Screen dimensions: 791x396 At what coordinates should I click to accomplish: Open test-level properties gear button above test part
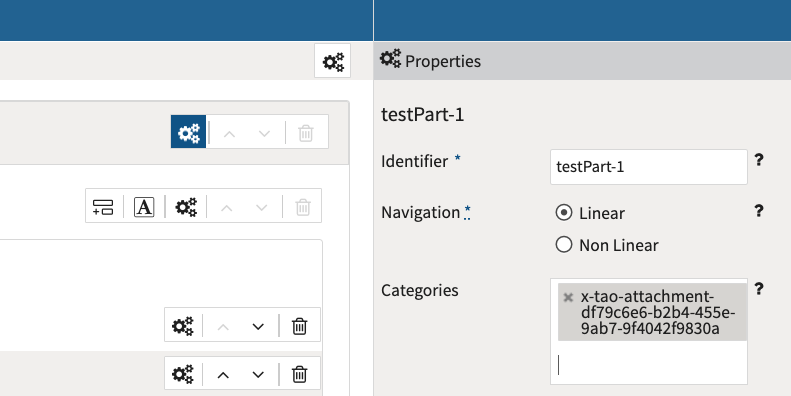pyautogui.click(x=332, y=61)
